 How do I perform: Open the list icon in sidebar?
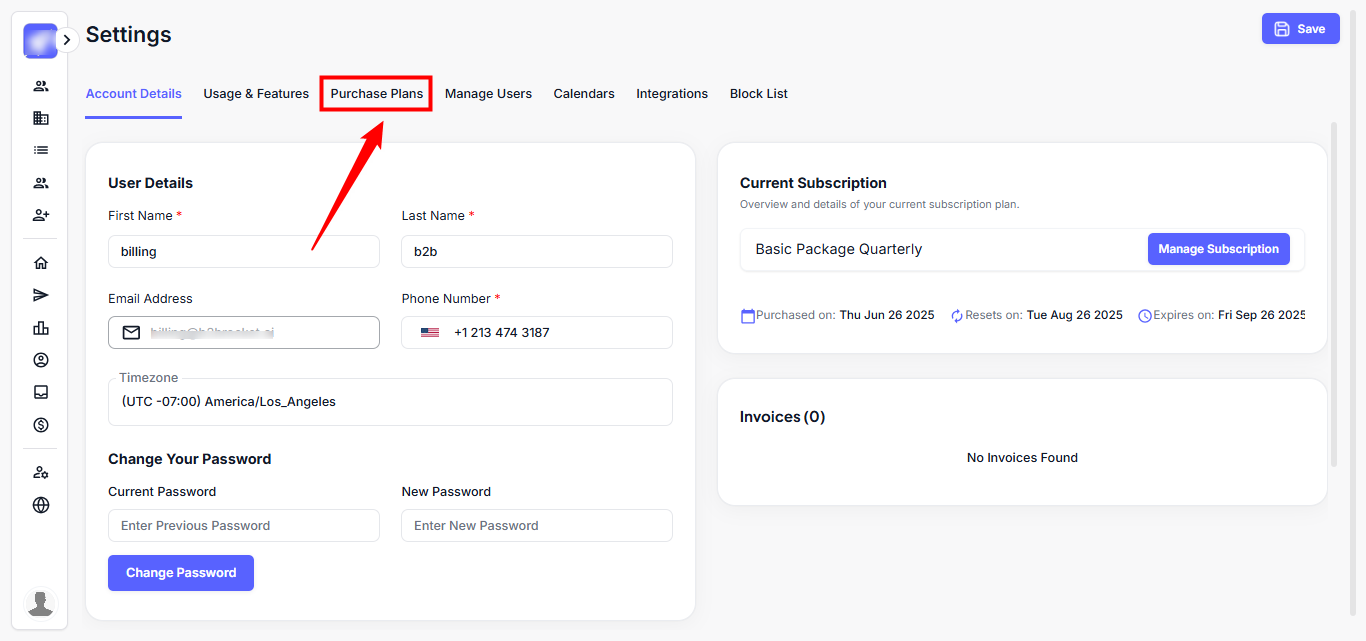(41, 150)
